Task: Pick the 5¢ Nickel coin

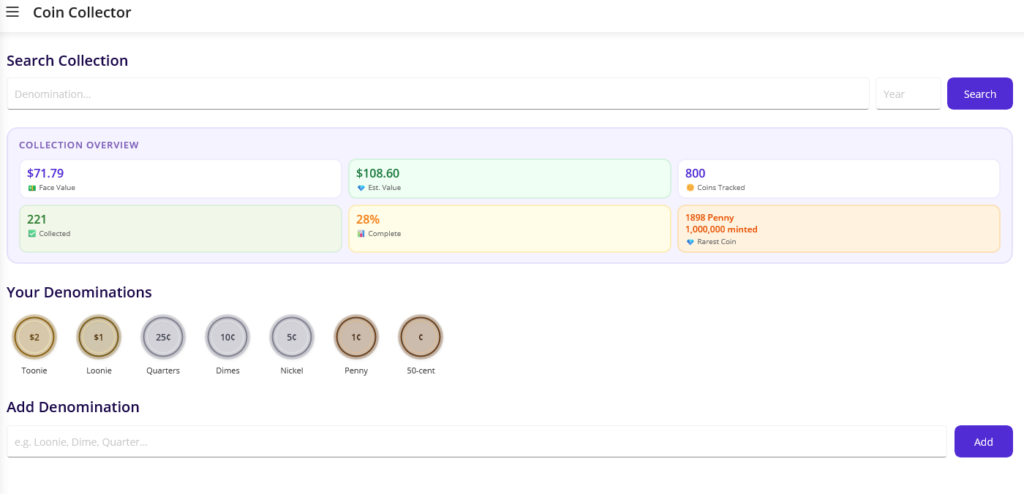Action: point(291,337)
